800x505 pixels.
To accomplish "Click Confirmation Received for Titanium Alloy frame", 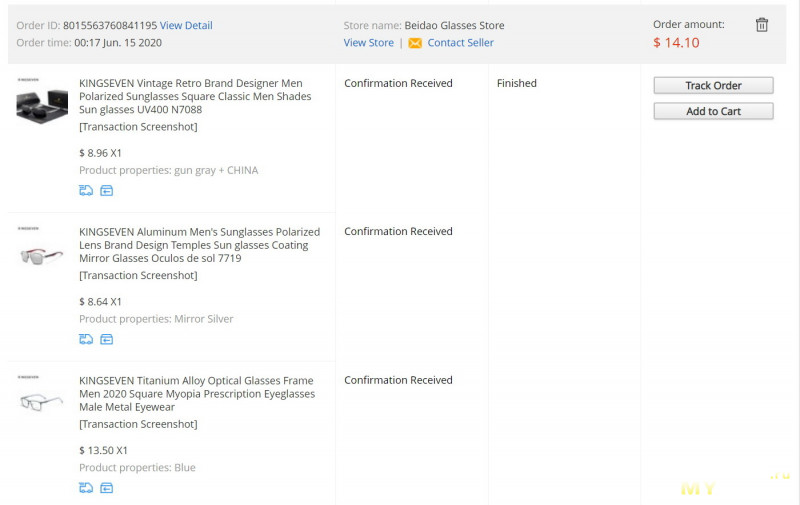I will [398, 381].
